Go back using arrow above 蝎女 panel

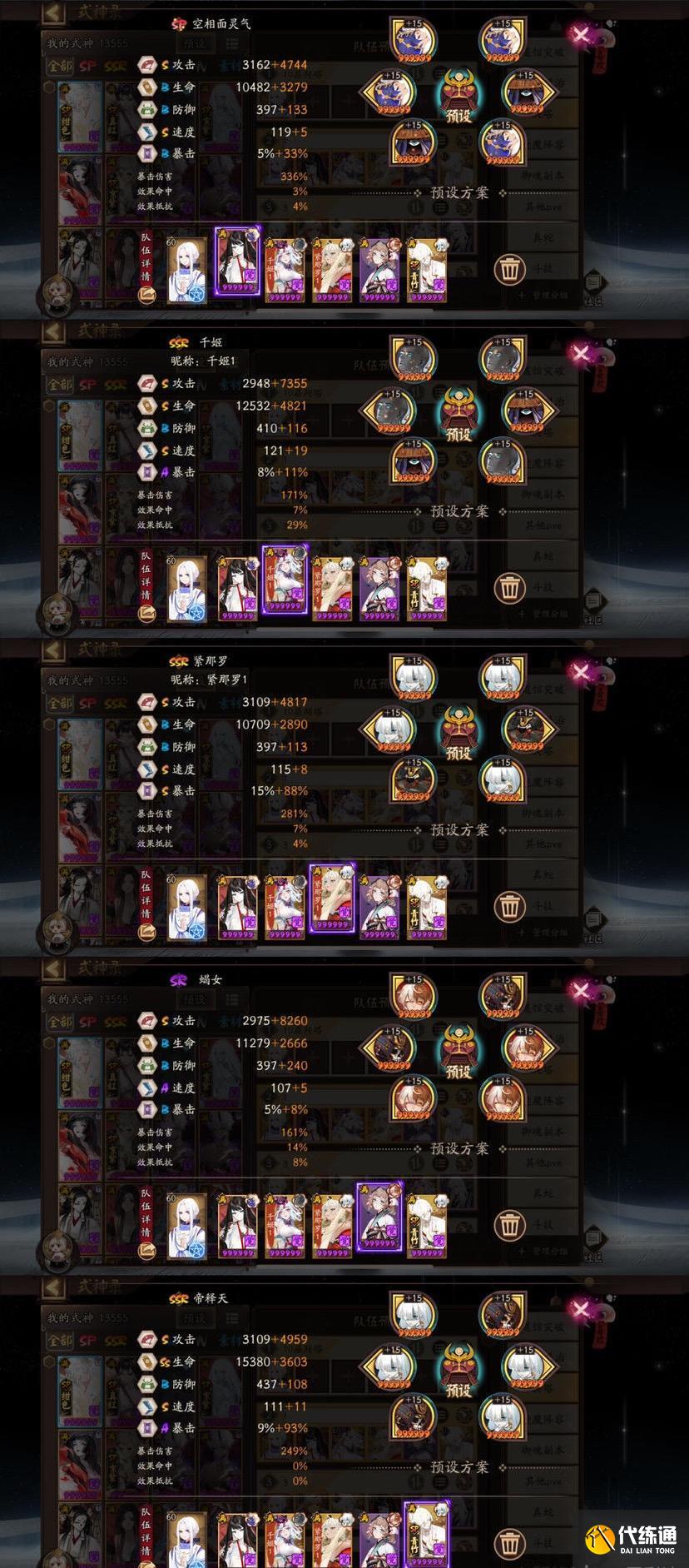tap(53, 968)
